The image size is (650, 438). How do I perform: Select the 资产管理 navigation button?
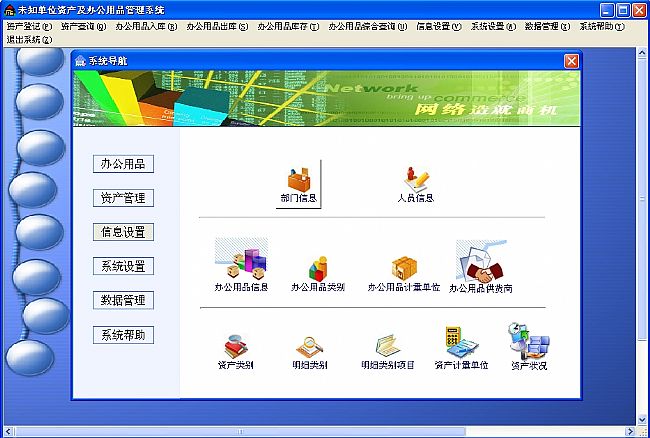pyautogui.click(x=123, y=198)
